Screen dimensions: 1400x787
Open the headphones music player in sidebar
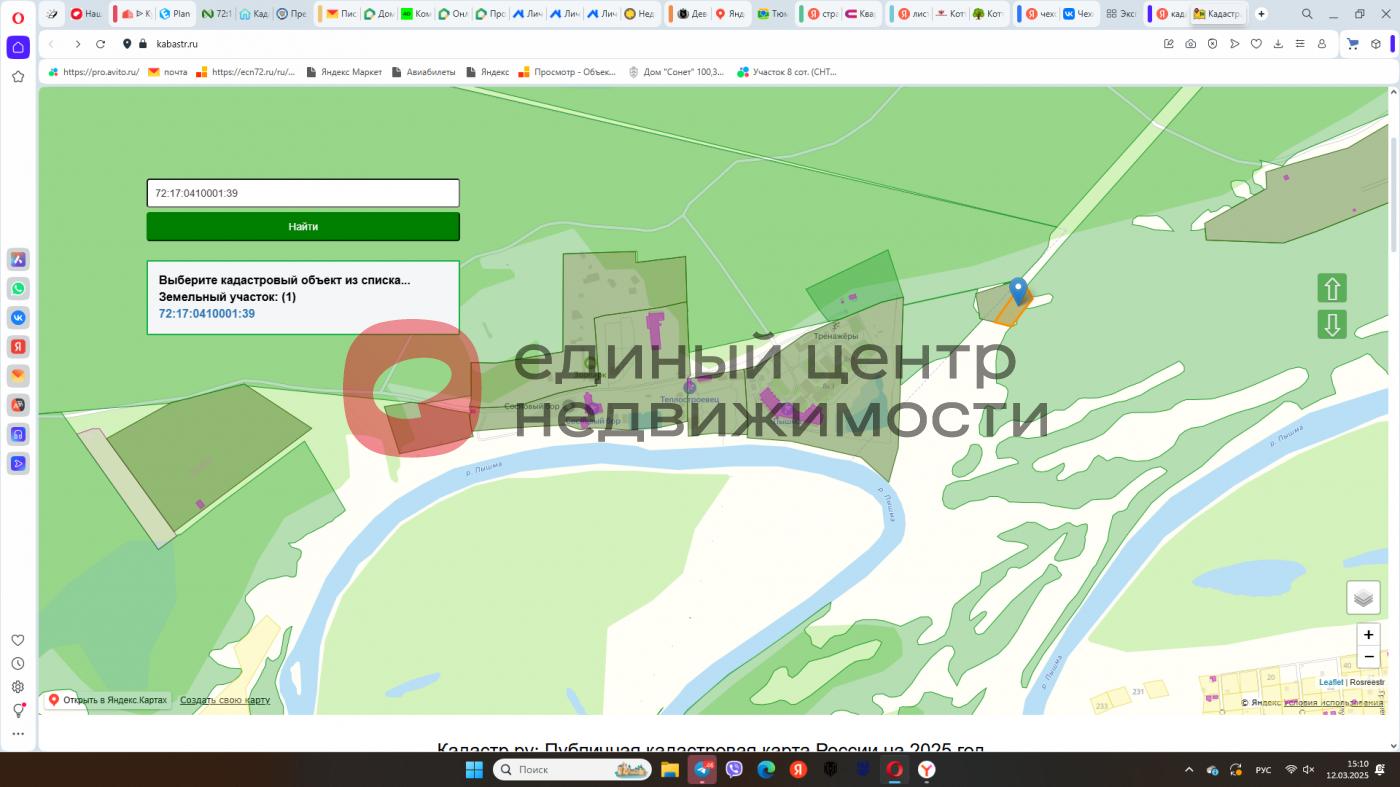[x=18, y=434]
